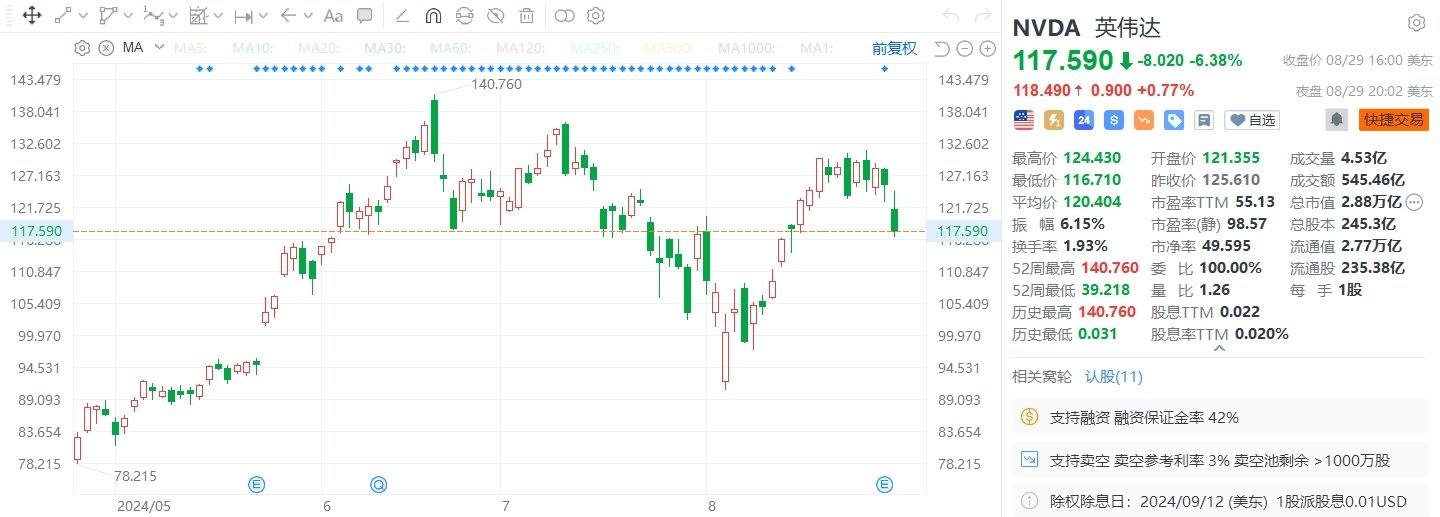Open the 前复权 adjustment selector
This screenshot has height=517, width=1440.
[894, 48]
